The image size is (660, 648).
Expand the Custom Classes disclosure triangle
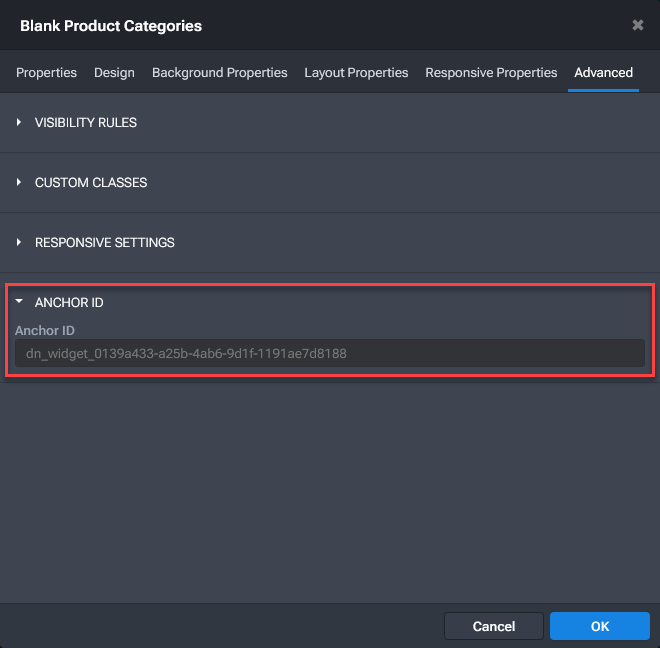pos(19,182)
